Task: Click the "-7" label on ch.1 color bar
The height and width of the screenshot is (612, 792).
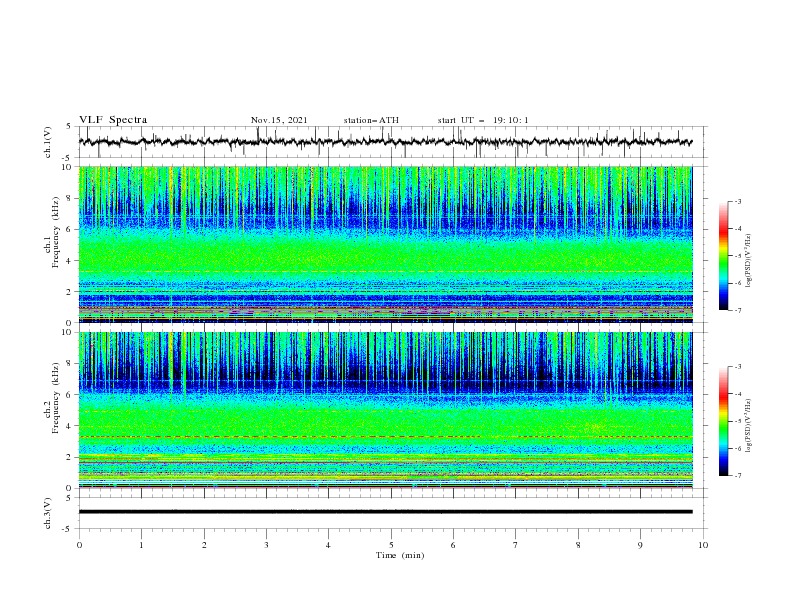Action: [x=737, y=310]
